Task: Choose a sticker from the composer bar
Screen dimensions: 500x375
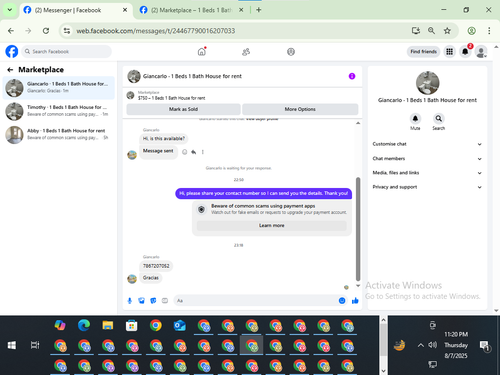Action: click(x=153, y=301)
